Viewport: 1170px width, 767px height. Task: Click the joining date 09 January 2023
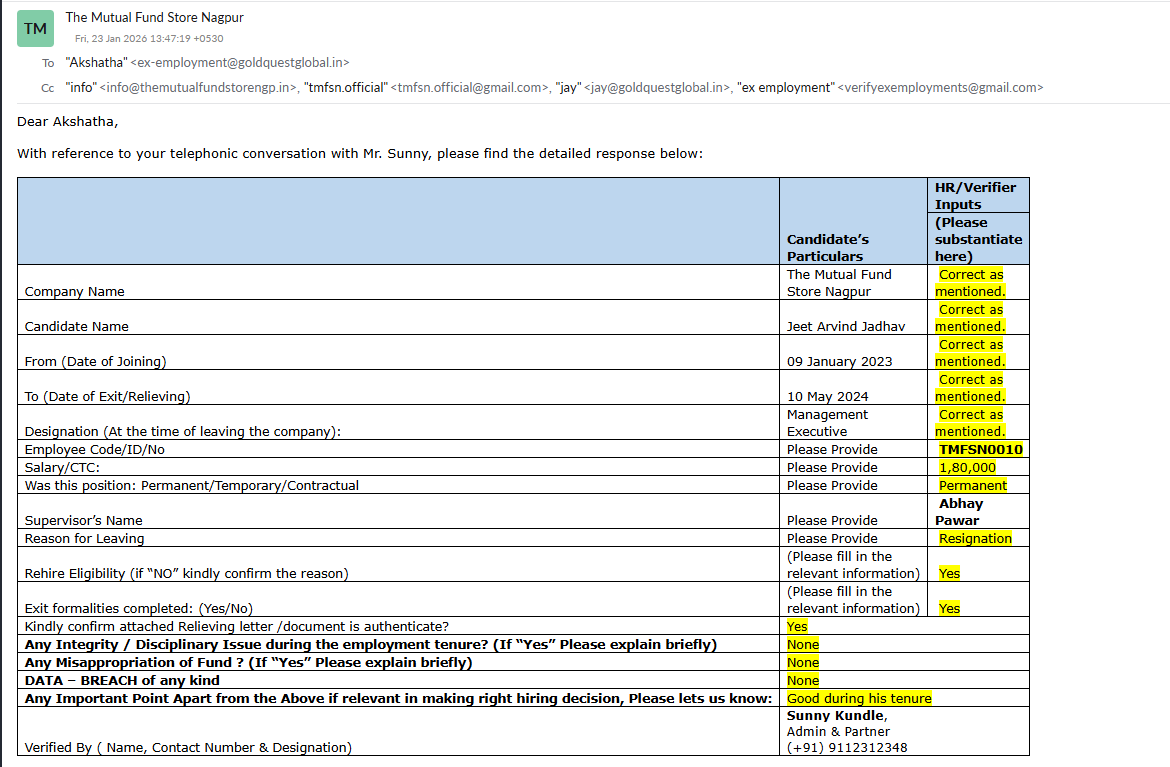[x=839, y=361]
